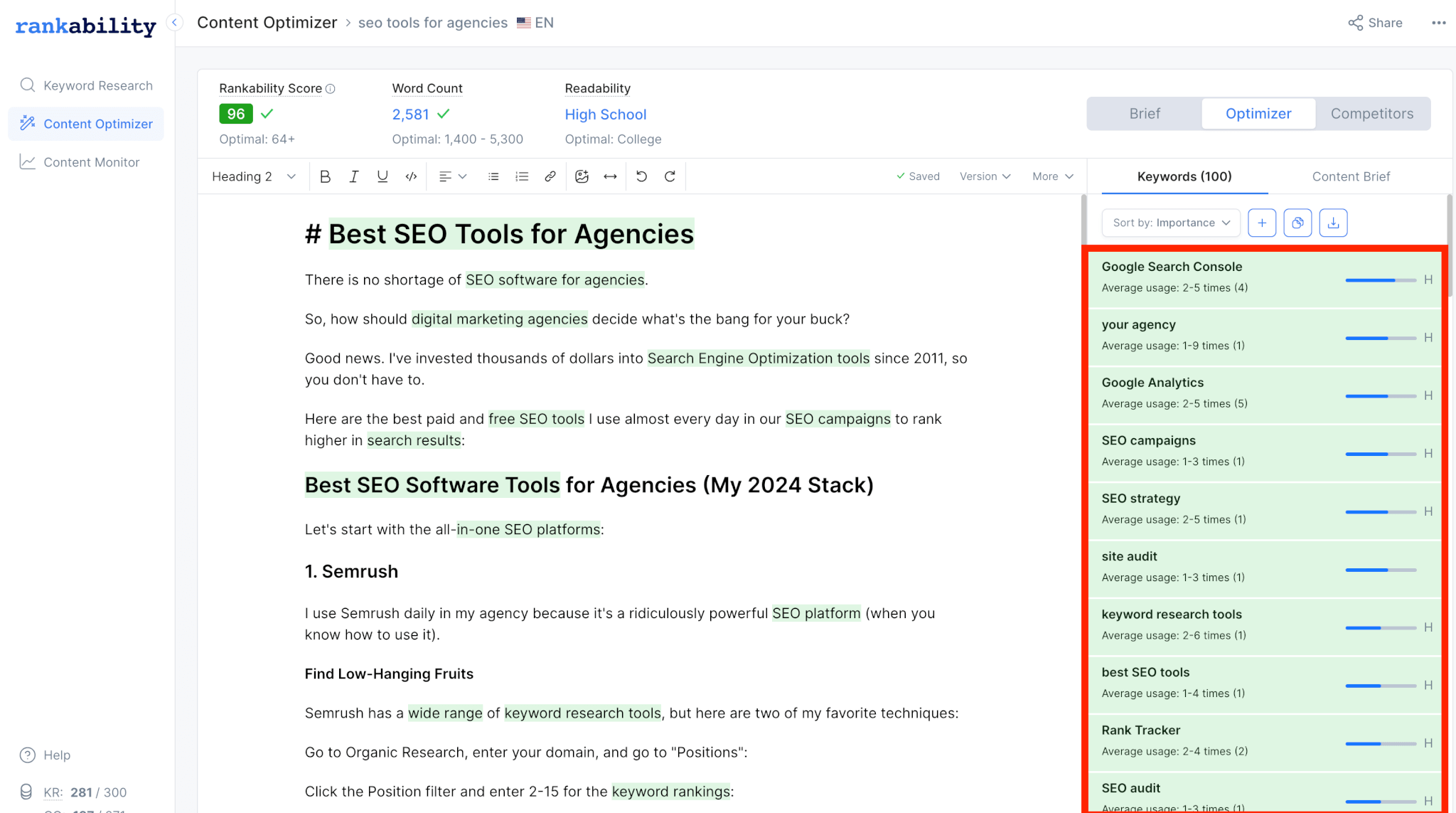Switch to the Optimizer tab
Viewport: 1456px width, 813px height.
pyautogui.click(x=1258, y=114)
